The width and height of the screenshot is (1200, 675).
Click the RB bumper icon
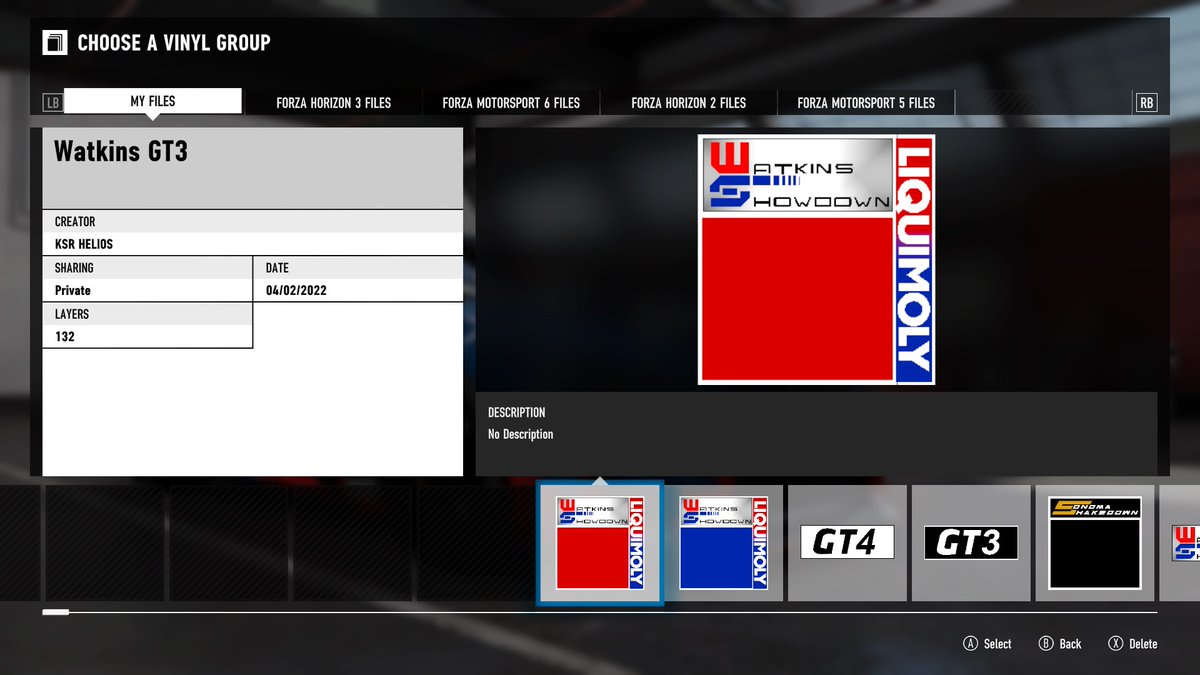[x=1146, y=102]
